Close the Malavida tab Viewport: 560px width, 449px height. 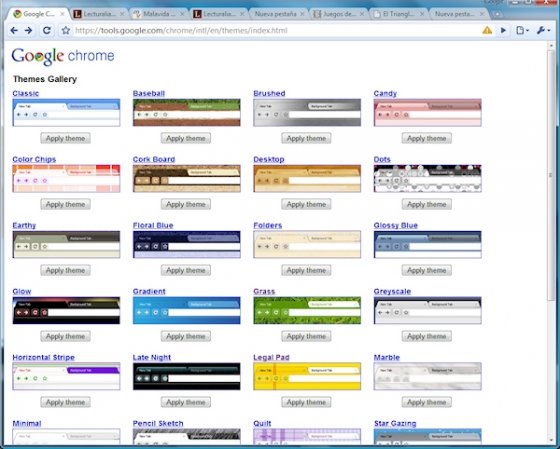(x=182, y=14)
